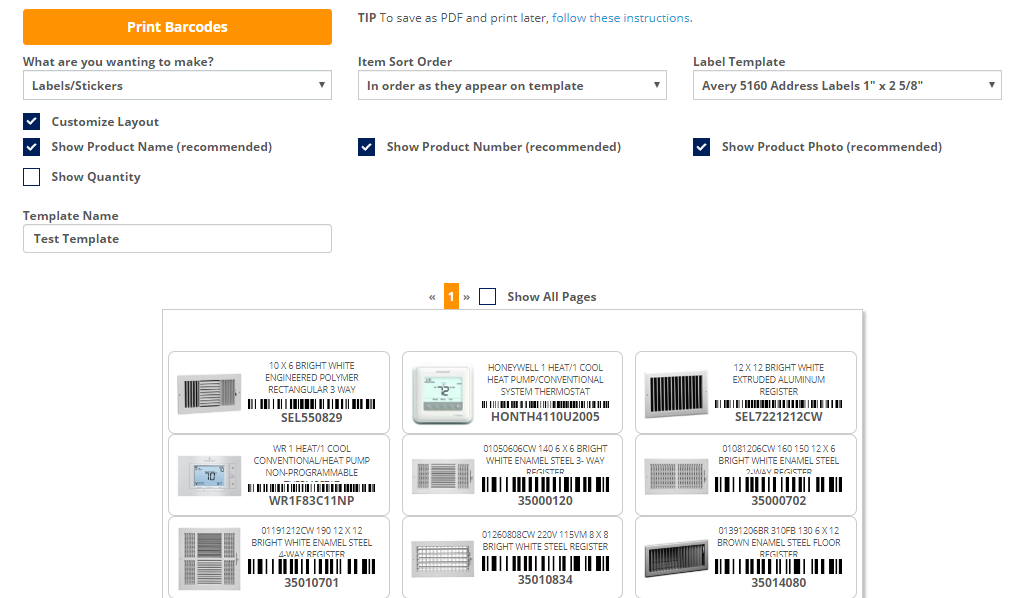Click the 35000120 3-way register photo
1014x598 pixels.
443,476
